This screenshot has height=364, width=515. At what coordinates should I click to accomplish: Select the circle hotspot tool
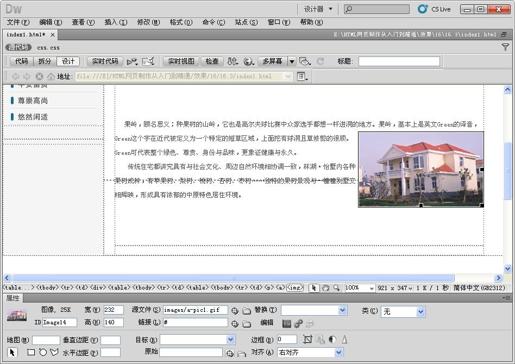[43, 352]
